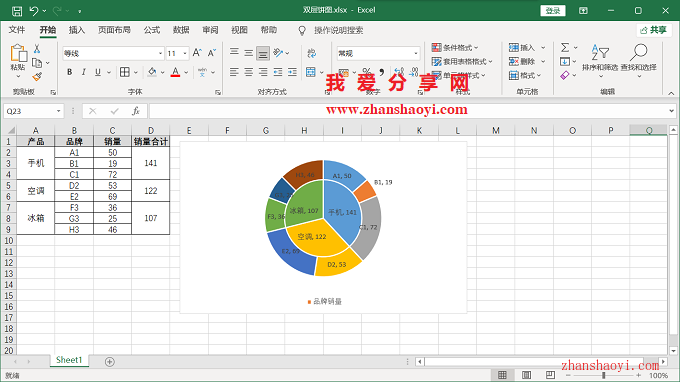Click the Insert Function fx icon
680x382 pixels.
click(x=136, y=111)
